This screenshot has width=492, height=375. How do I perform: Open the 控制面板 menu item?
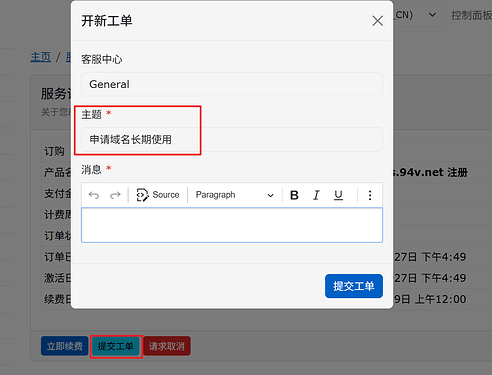tap(471, 15)
